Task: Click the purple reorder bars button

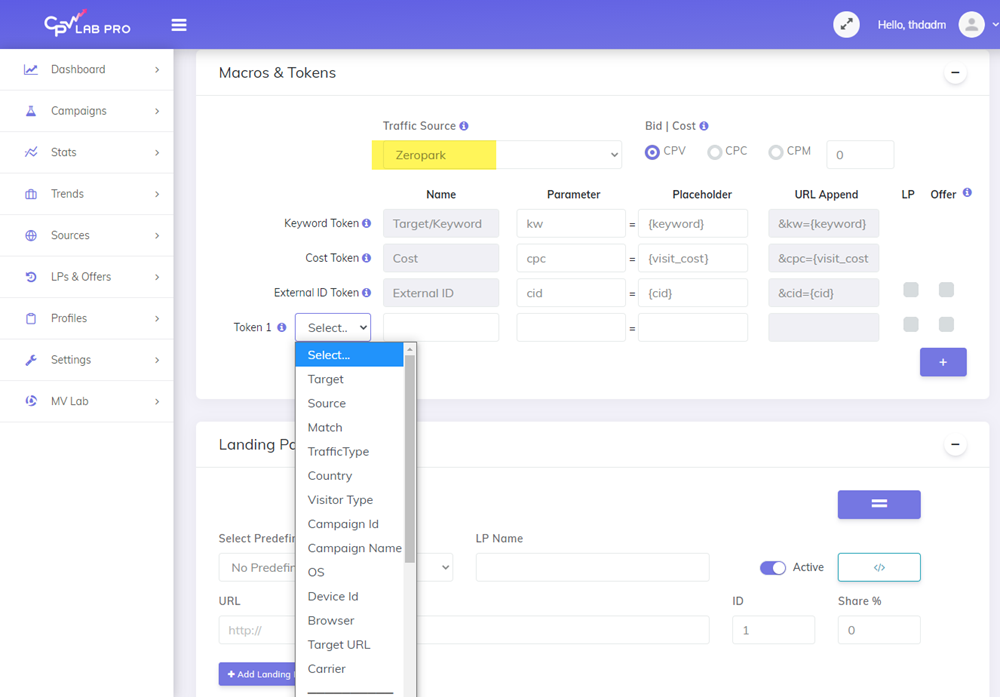Action: coord(879,504)
